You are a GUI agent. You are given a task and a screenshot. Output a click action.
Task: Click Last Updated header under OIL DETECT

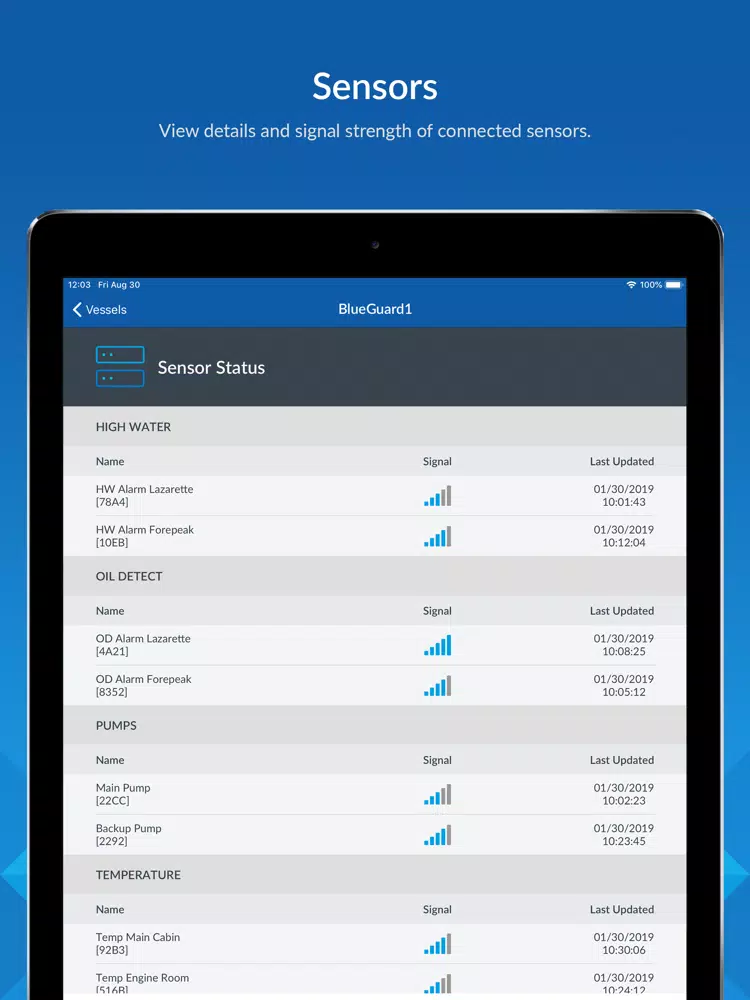click(622, 610)
